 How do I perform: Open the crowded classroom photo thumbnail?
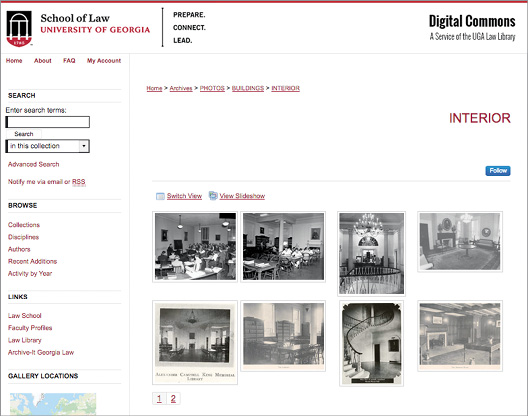pyautogui.click(x=195, y=247)
